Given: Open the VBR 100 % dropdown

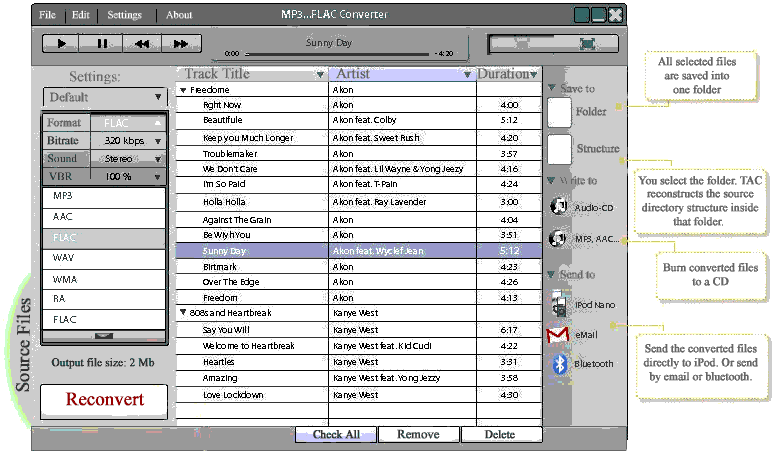Looking at the screenshot, I should click(127, 176).
